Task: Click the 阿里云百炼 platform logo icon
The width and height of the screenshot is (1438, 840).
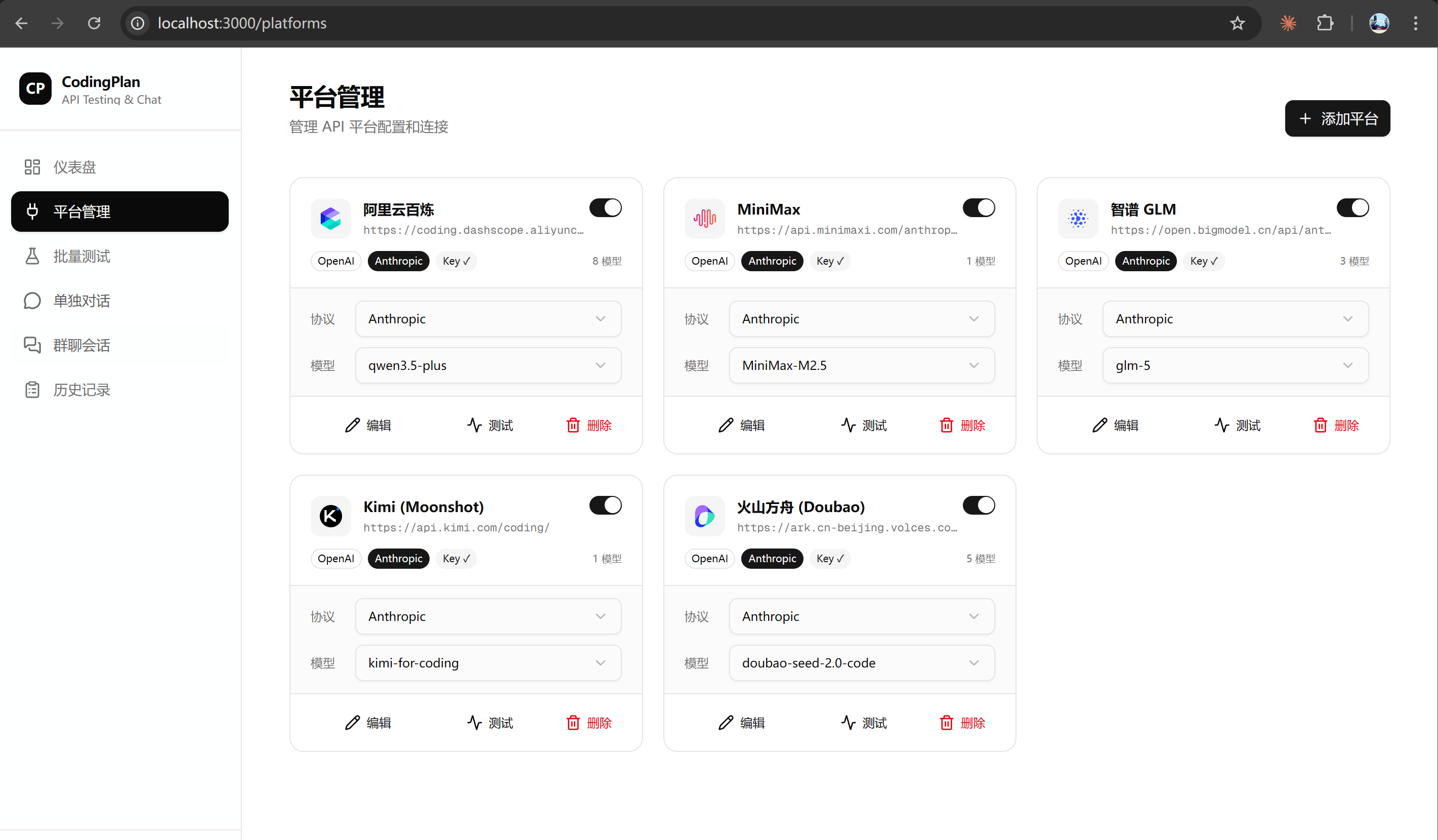Action: pos(330,218)
